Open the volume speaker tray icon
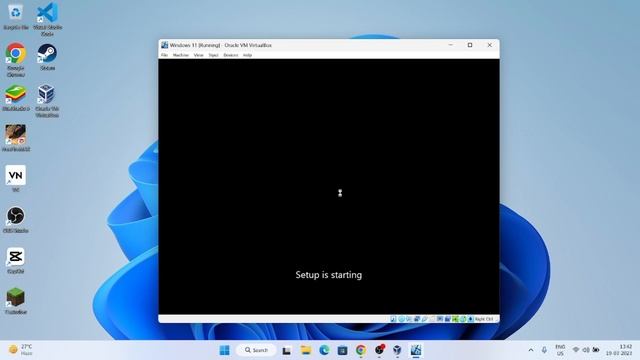Viewport: 640px width, 360px height. (586, 350)
